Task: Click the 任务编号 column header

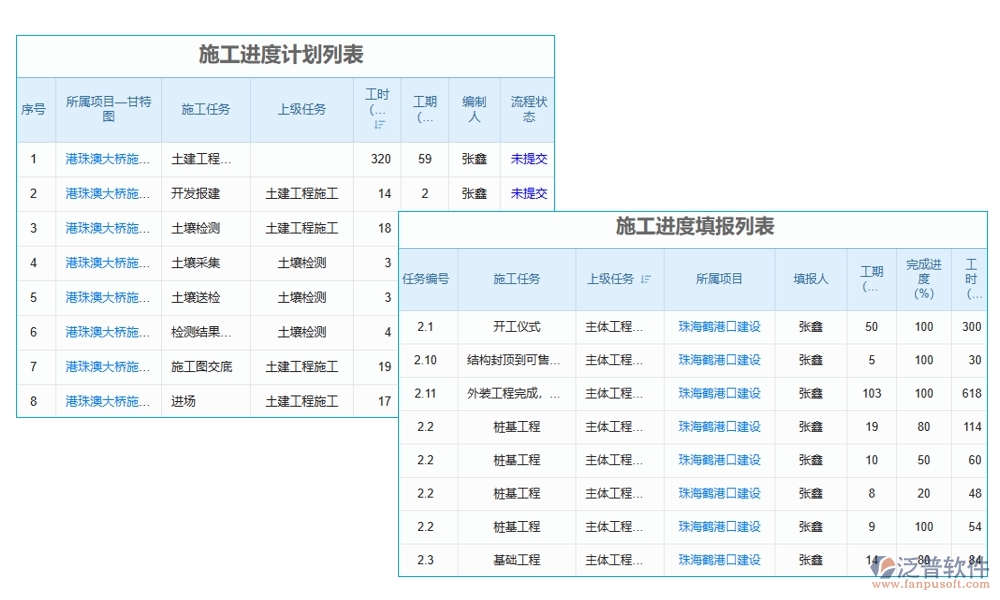Action: pyautogui.click(x=428, y=281)
